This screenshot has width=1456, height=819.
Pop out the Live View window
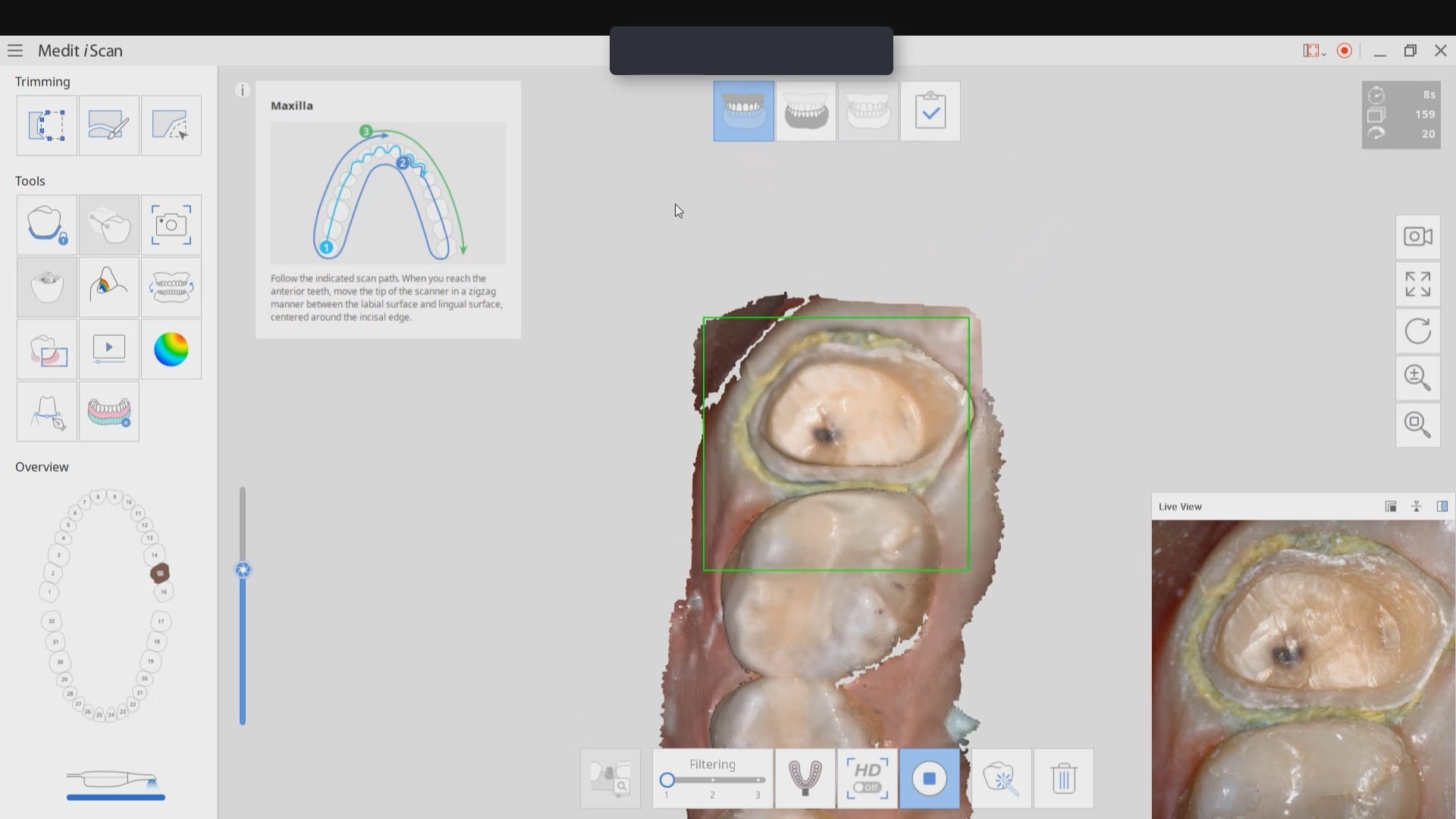pos(1391,507)
